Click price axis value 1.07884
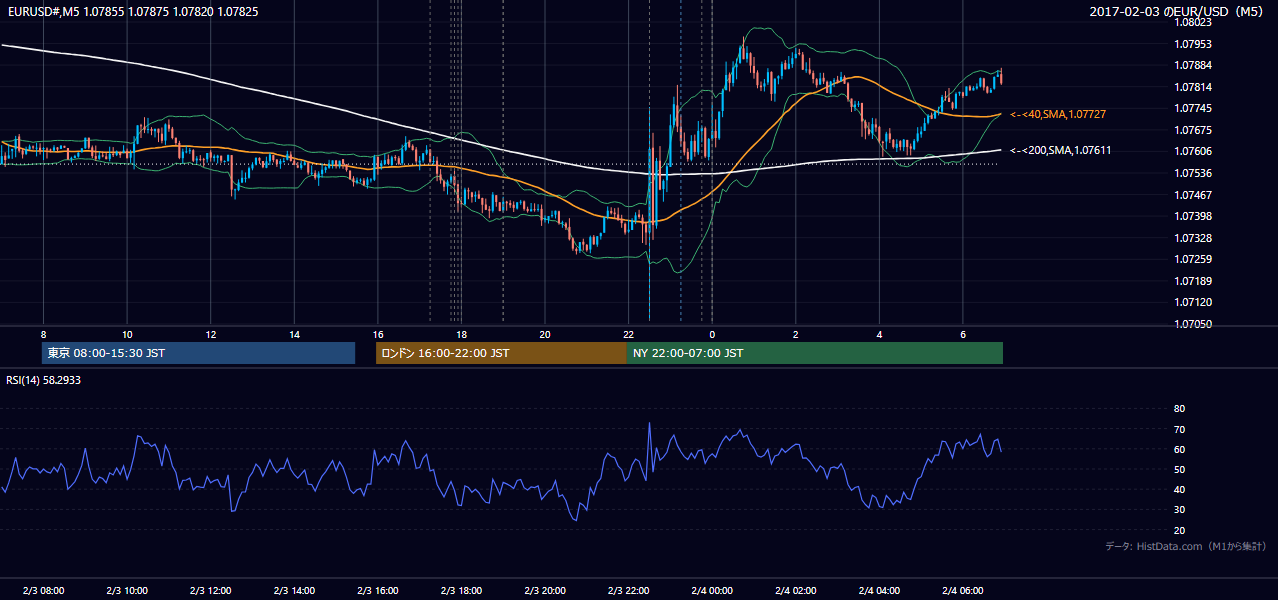Image resolution: width=1278 pixels, height=600 pixels. [1194, 66]
